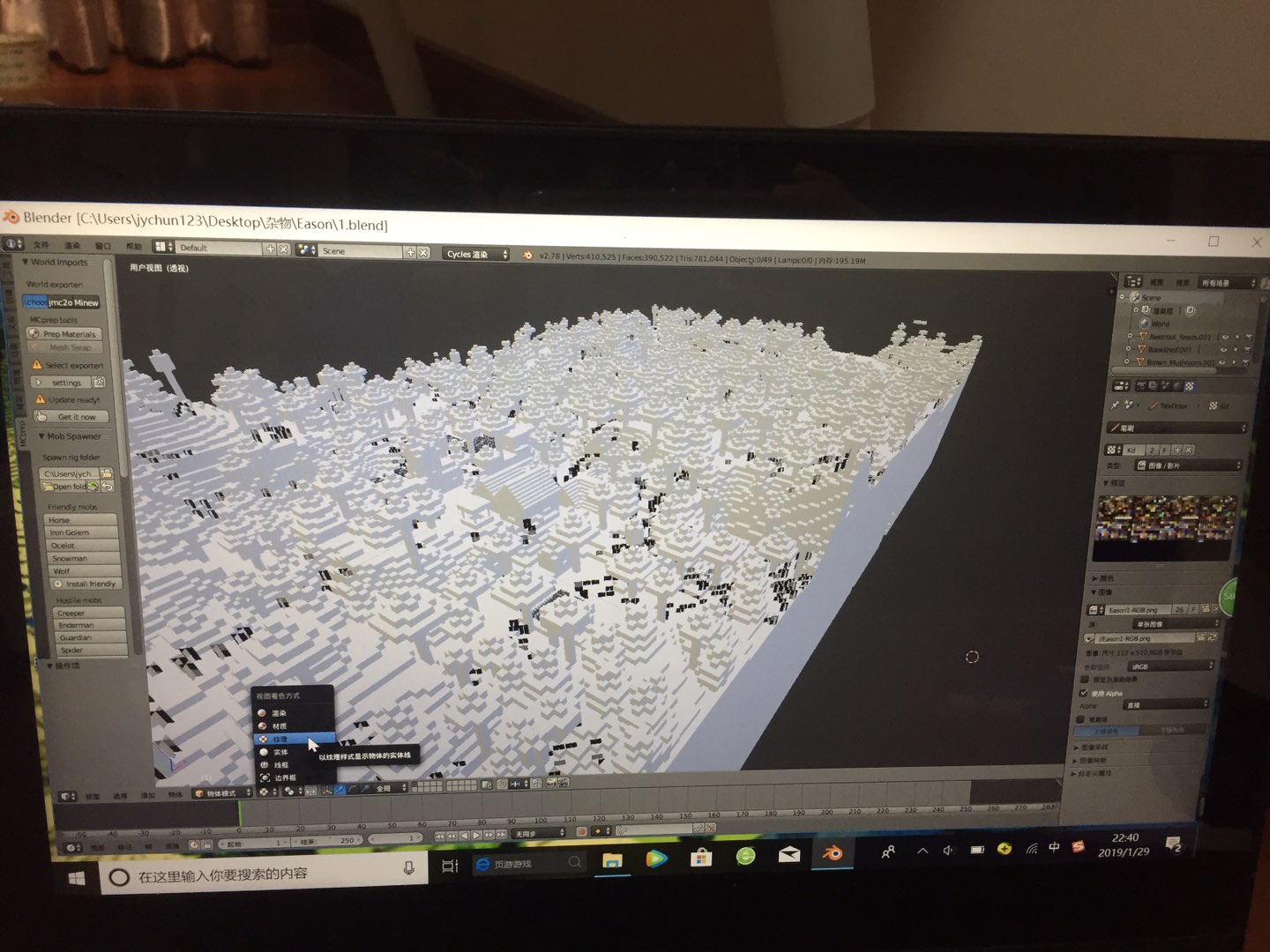Open the screen layout selector icon

(163, 248)
